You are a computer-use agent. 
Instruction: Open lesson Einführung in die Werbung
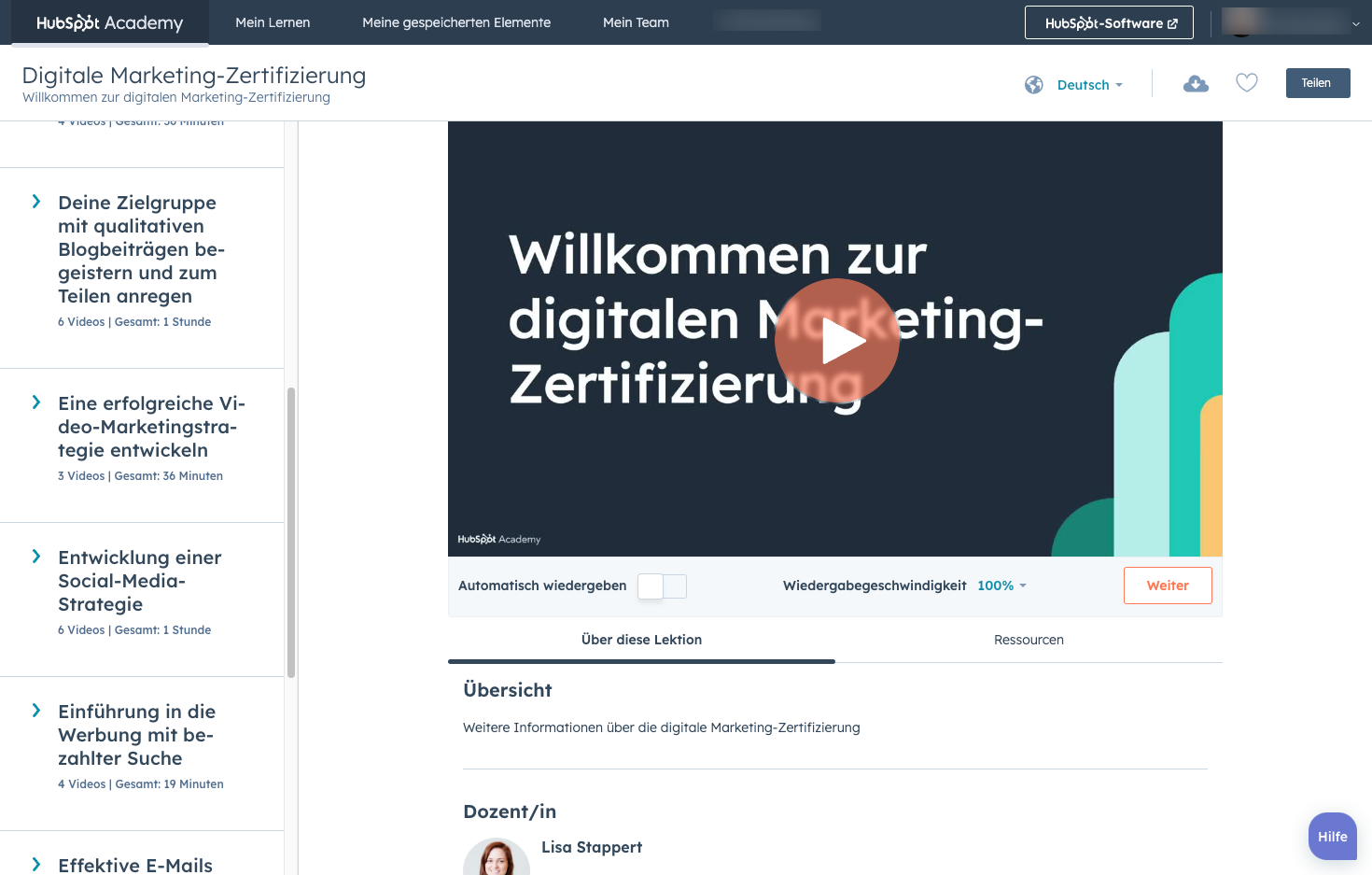point(136,735)
